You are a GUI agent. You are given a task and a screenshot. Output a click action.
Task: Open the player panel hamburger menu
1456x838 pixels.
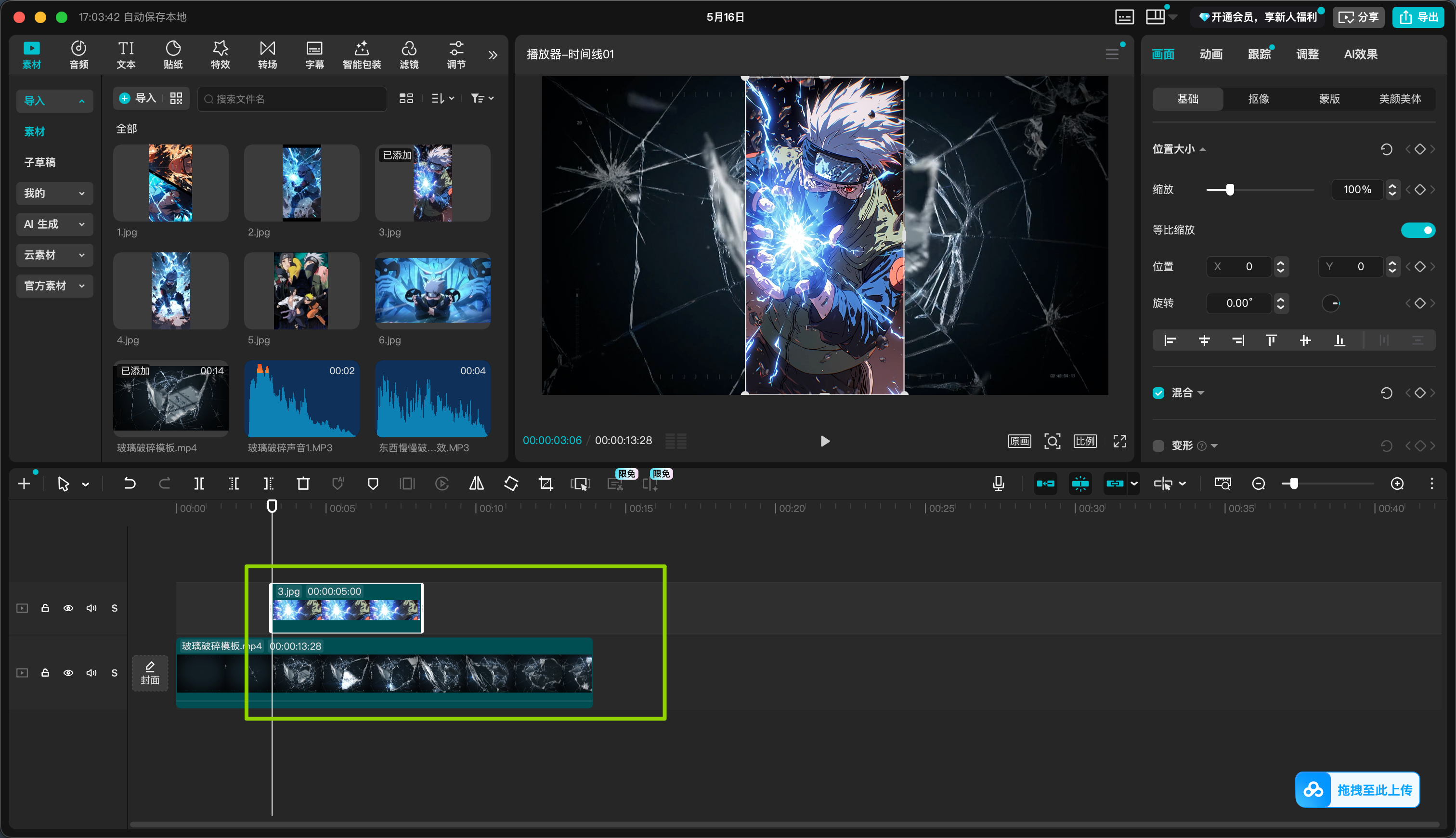[x=1112, y=54]
